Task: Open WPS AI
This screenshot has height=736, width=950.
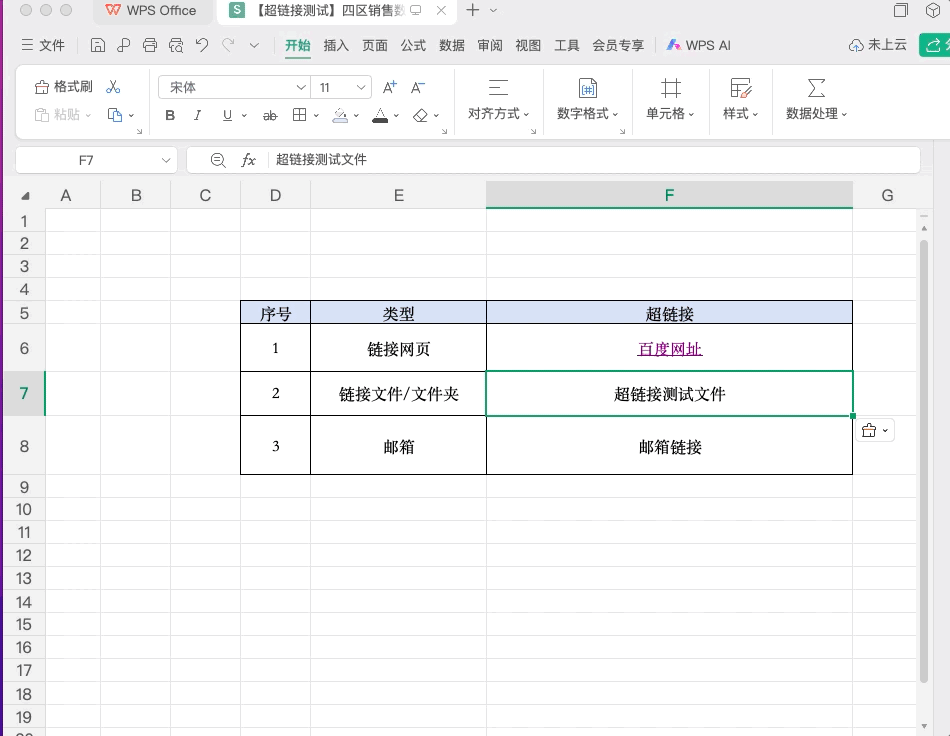Action: pyautogui.click(x=699, y=45)
